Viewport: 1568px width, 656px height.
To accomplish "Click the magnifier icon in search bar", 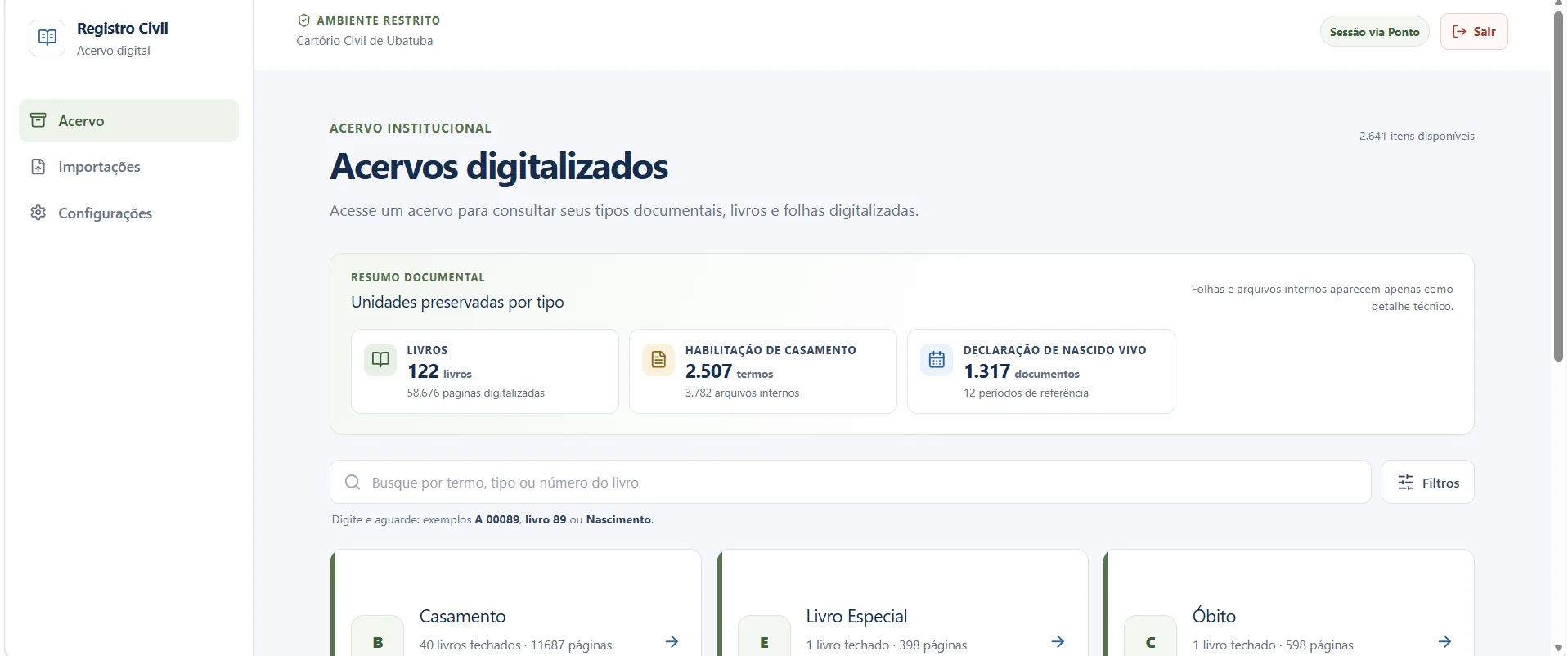I will tap(353, 482).
